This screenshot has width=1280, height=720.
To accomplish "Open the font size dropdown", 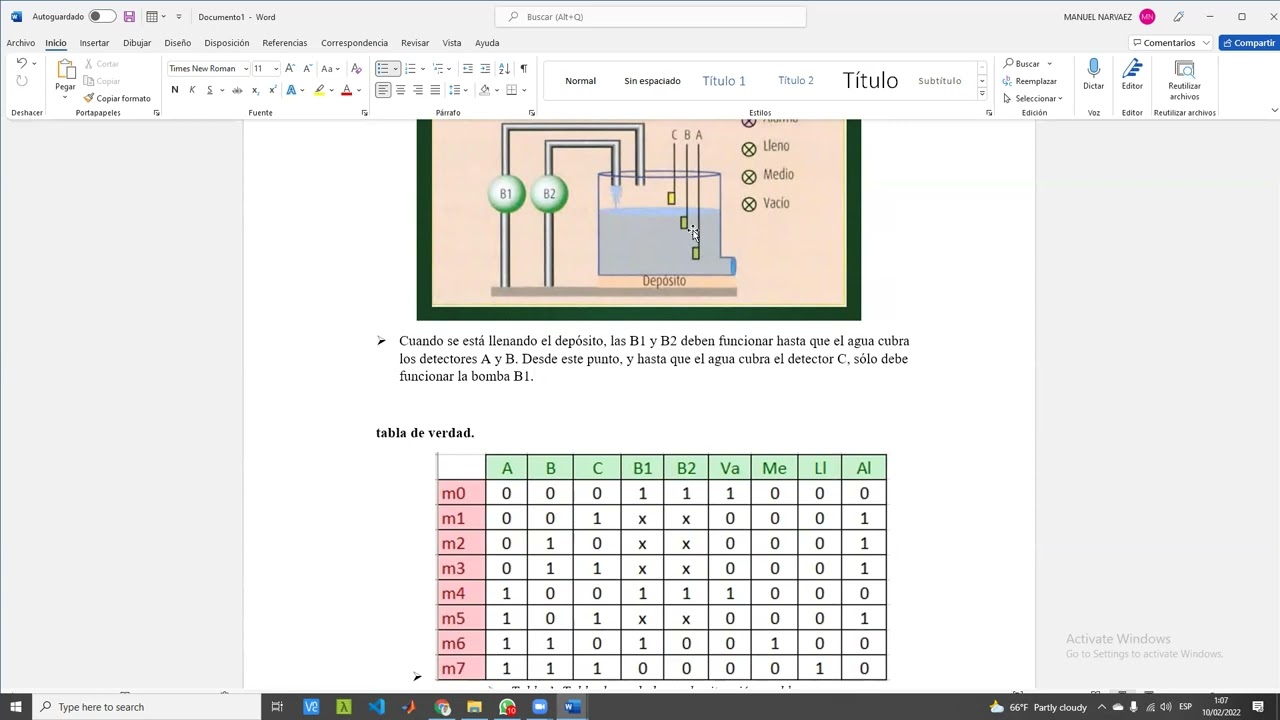I will [x=276, y=69].
